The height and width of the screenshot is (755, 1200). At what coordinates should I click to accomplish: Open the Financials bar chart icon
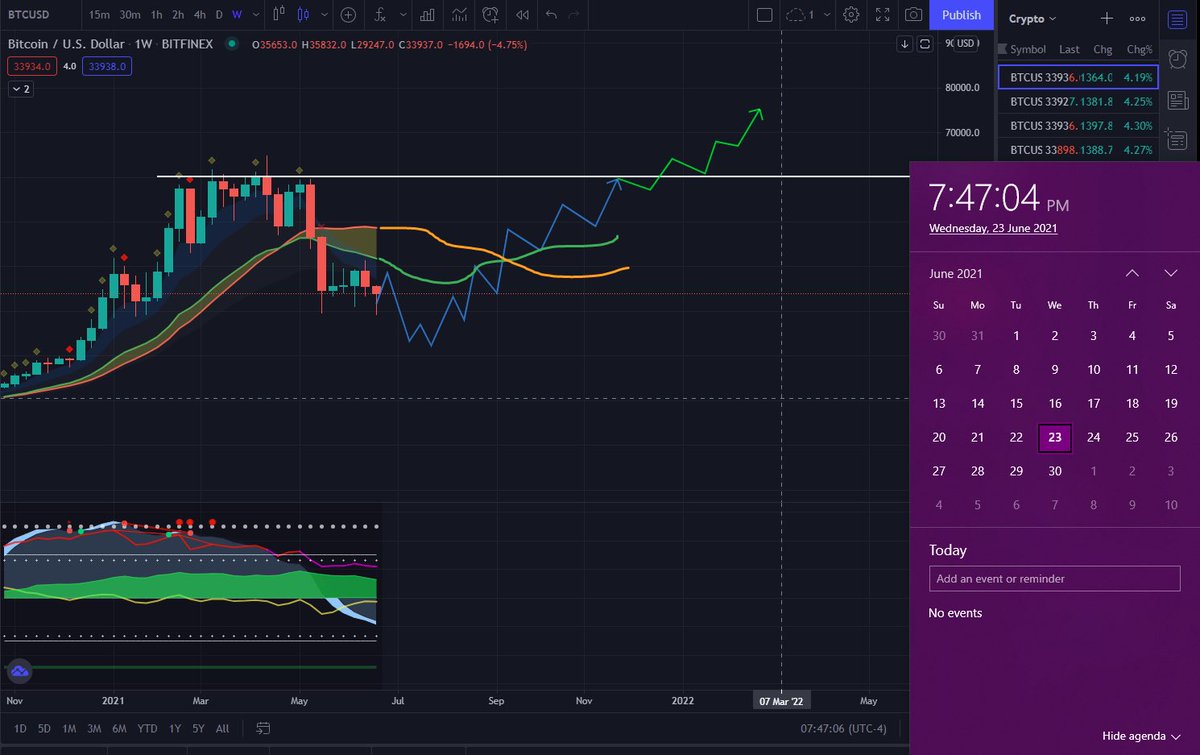(427, 15)
